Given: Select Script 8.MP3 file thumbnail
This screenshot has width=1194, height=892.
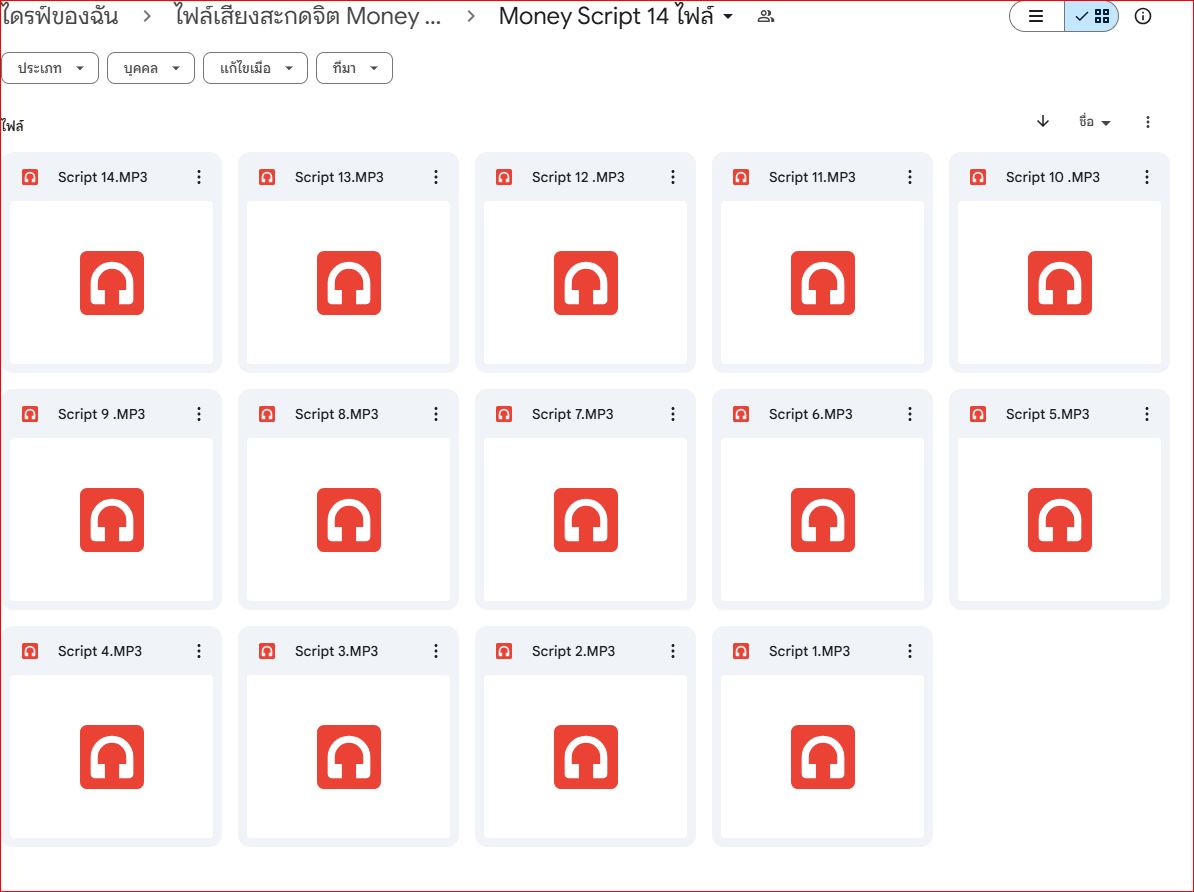Looking at the screenshot, I should pos(349,520).
